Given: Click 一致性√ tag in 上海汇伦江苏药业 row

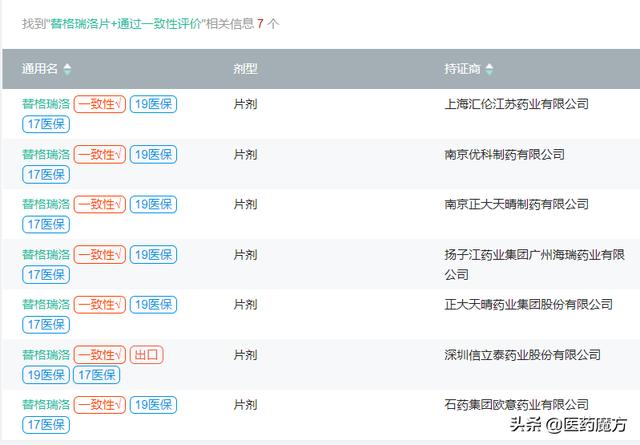Looking at the screenshot, I should pyautogui.click(x=100, y=104).
